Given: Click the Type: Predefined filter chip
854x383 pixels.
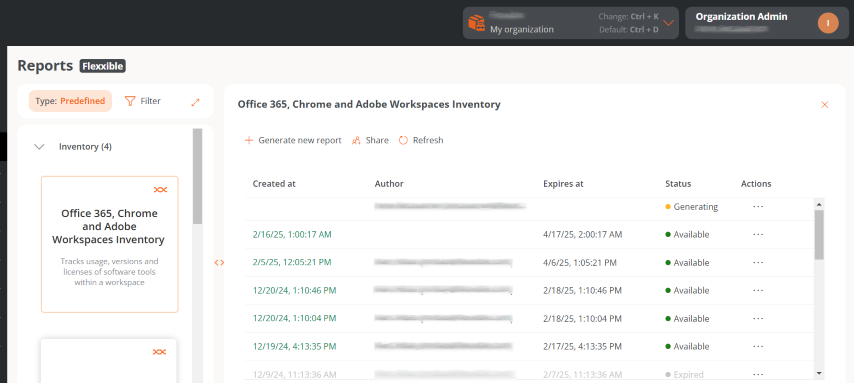Looking at the screenshot, I should (x=70, y=101).
